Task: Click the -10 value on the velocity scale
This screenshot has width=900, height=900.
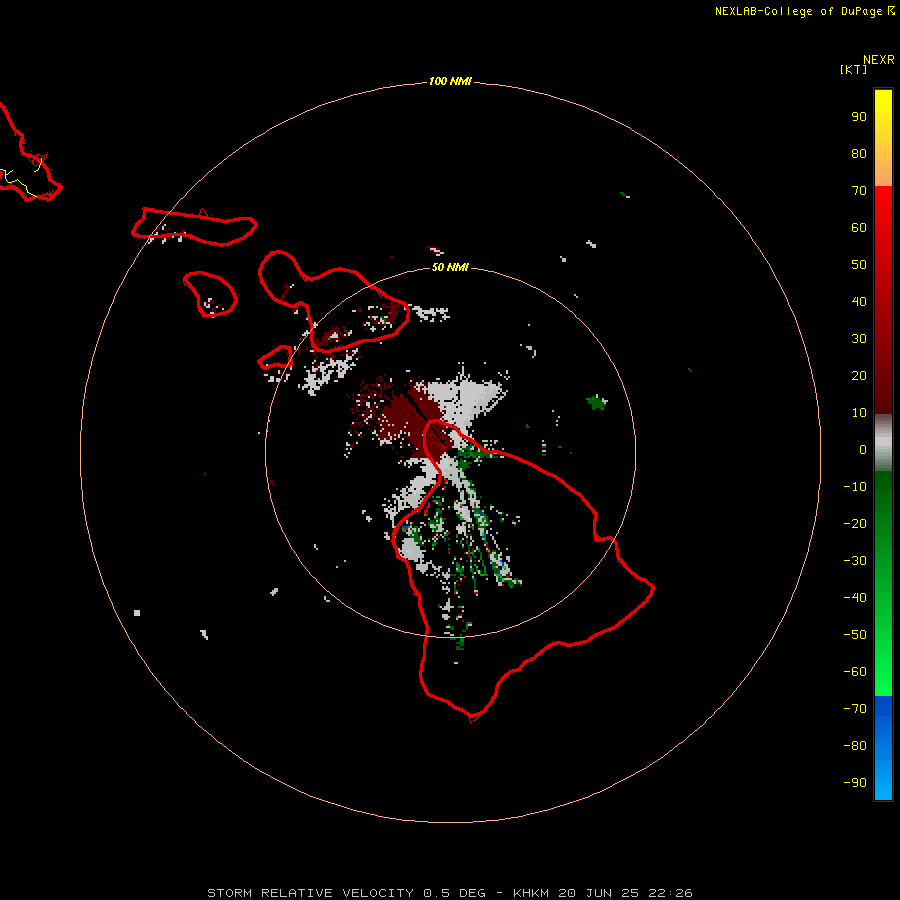Action: (855, 487)
